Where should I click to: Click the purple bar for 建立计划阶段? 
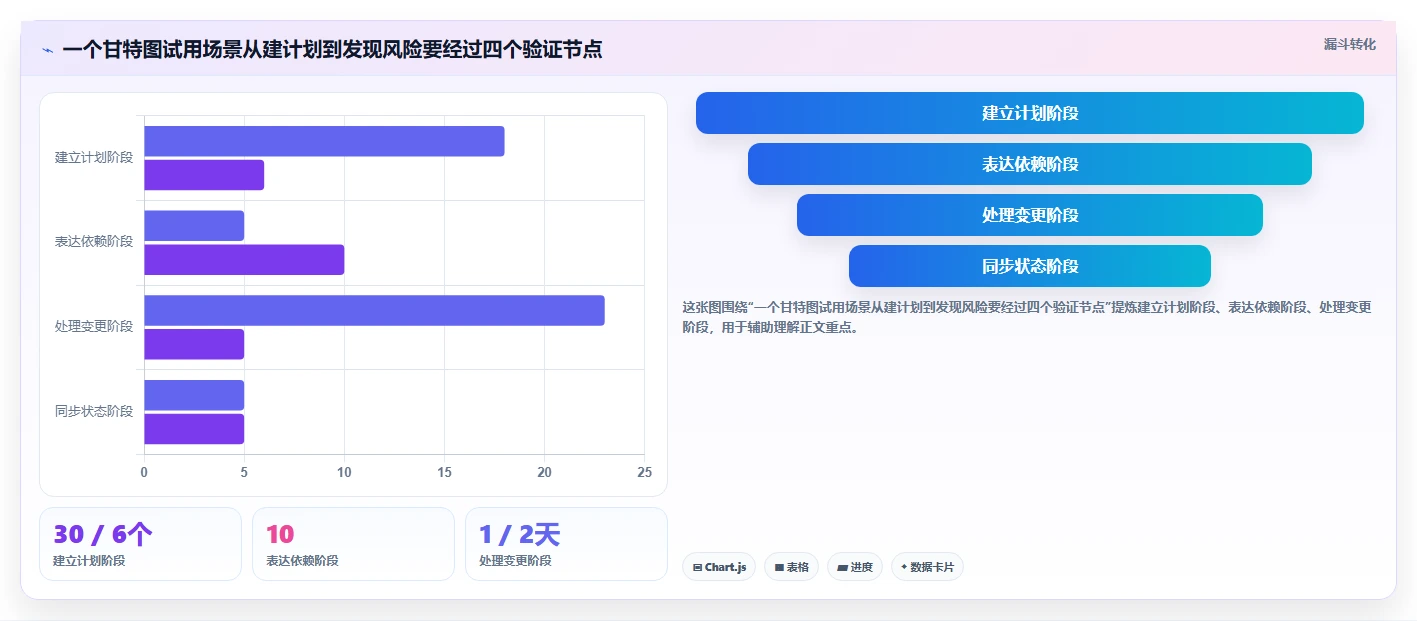204,175
